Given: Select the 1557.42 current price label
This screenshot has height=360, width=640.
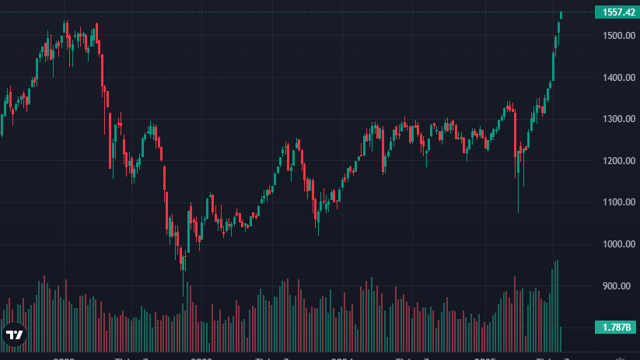Looking at the screenshot, I should pyautogui.click(x=617, y=12).
